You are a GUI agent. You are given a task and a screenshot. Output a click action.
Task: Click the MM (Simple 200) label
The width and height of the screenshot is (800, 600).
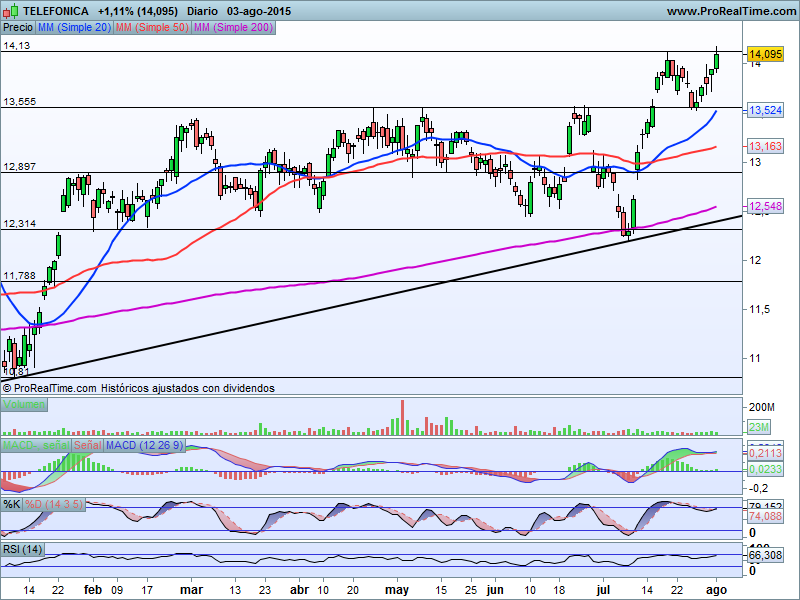coord(231,26)
